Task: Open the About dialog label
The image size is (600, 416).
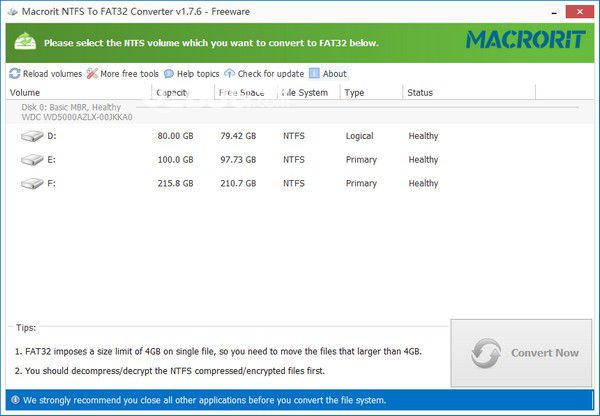Action: (334, 74)
